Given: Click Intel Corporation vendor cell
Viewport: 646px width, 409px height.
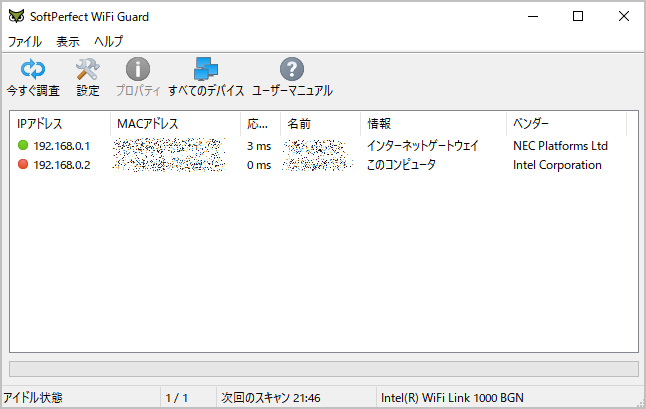Looking at the screenshot, I should pos(557,165).
